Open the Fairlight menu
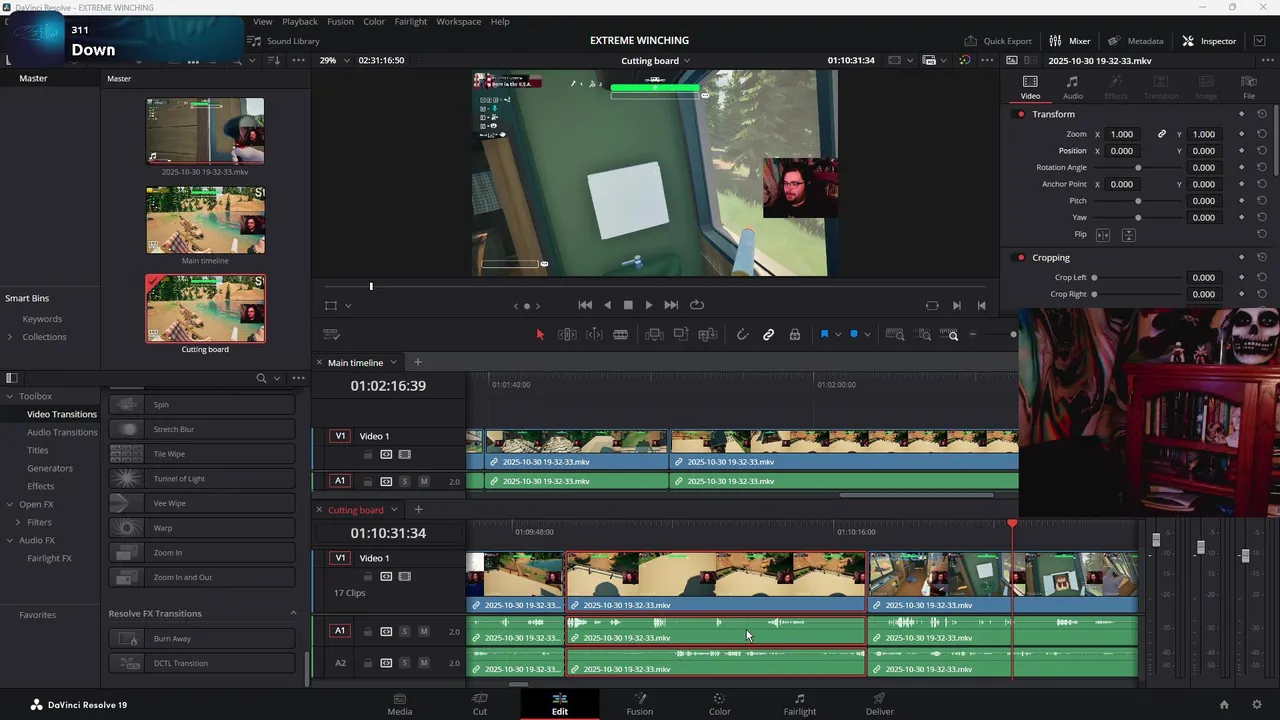Image resolution: width=1280 pixels, height=720 pixels. coord(410,22)
